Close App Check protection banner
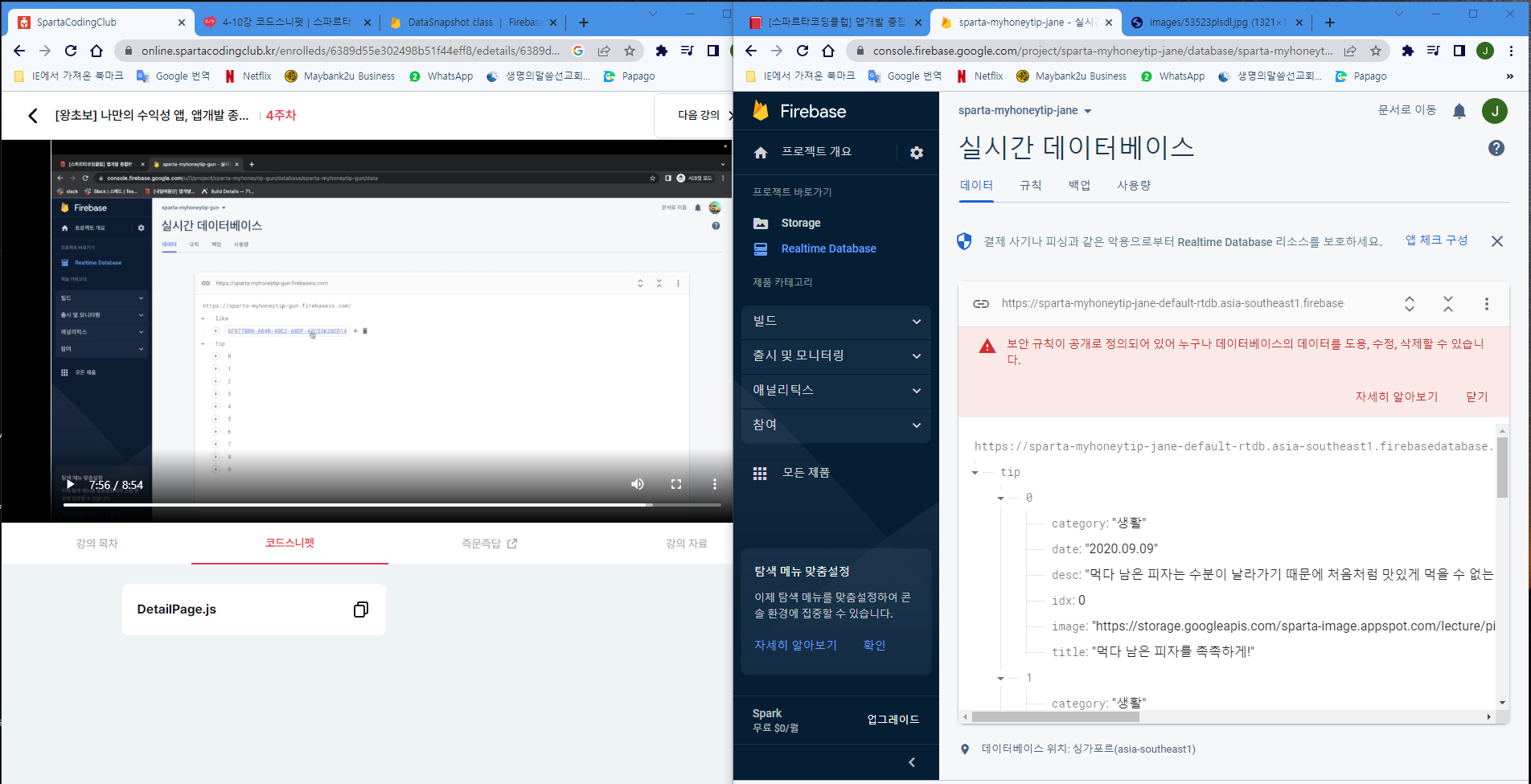This screenshot has width=1531, height=784. [1497, 241]
